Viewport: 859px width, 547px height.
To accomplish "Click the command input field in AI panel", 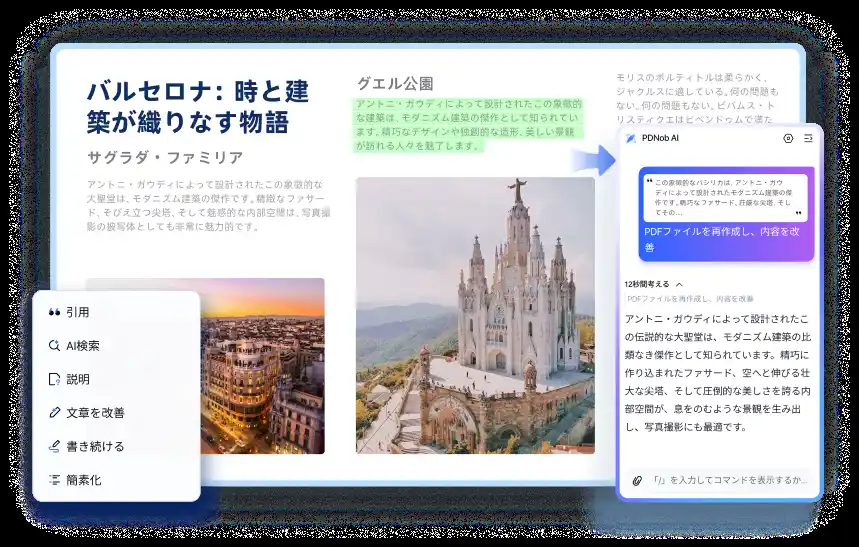I will pyautogui.click(x=728, y=480).
